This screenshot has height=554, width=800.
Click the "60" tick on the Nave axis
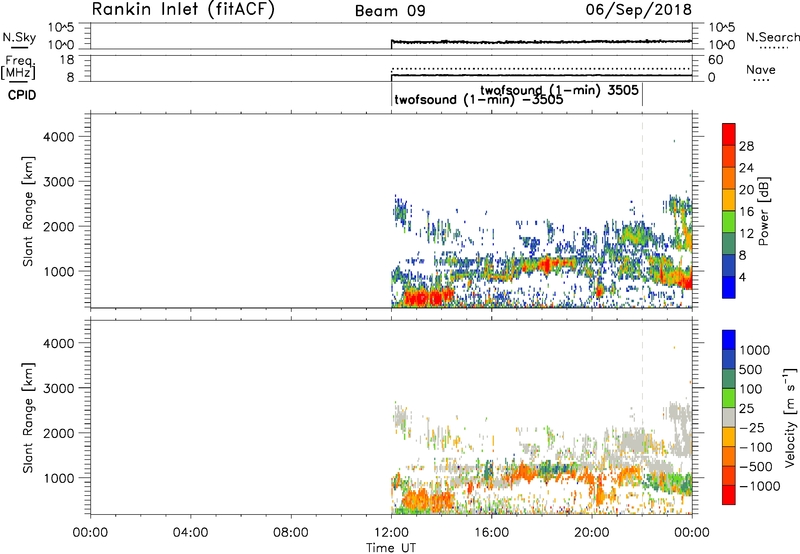click(x=715, y=60)
